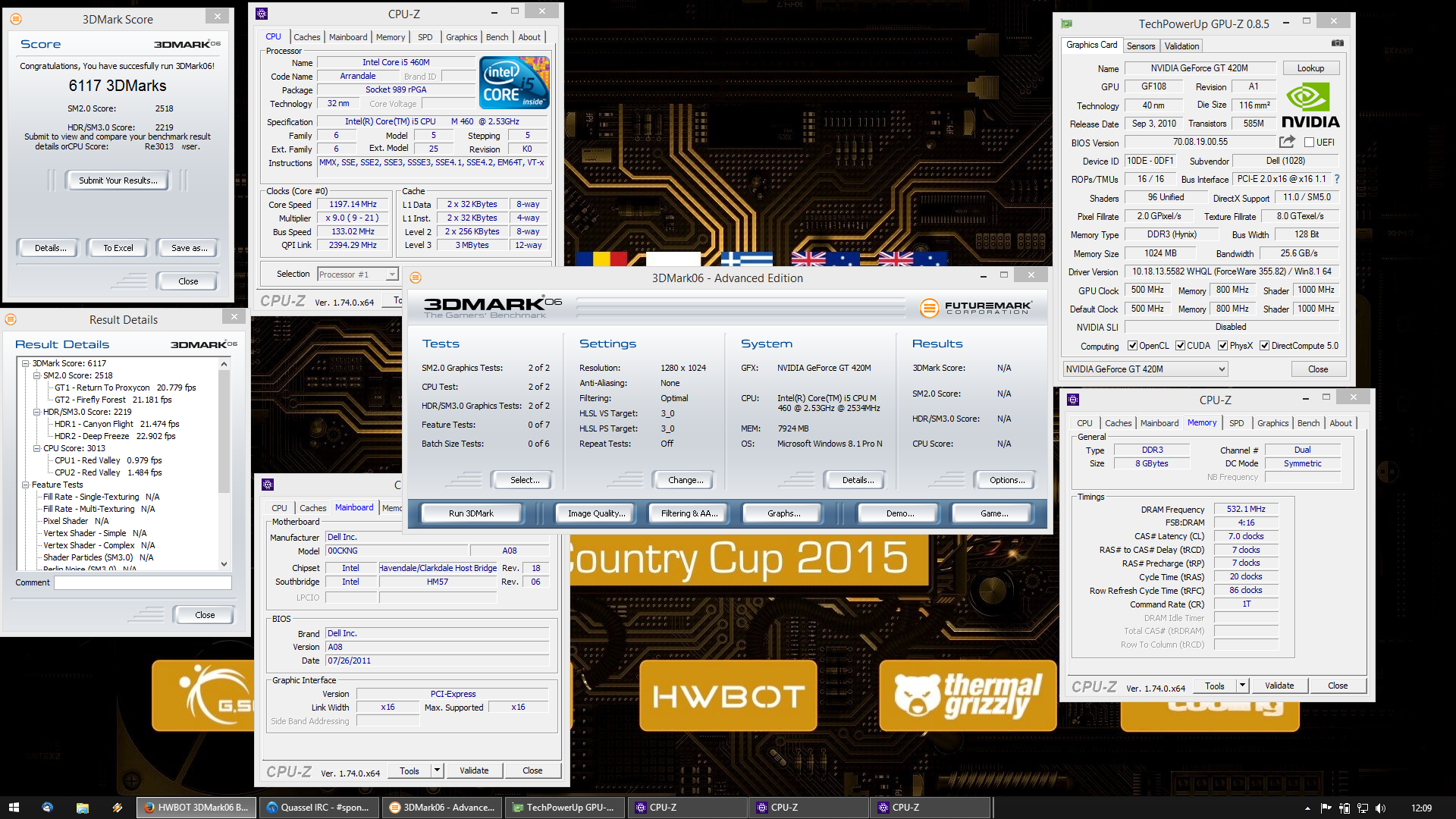
Task: Open Graphics tab in CPU-Z memory window
Action: click(x=1272, y=423)
